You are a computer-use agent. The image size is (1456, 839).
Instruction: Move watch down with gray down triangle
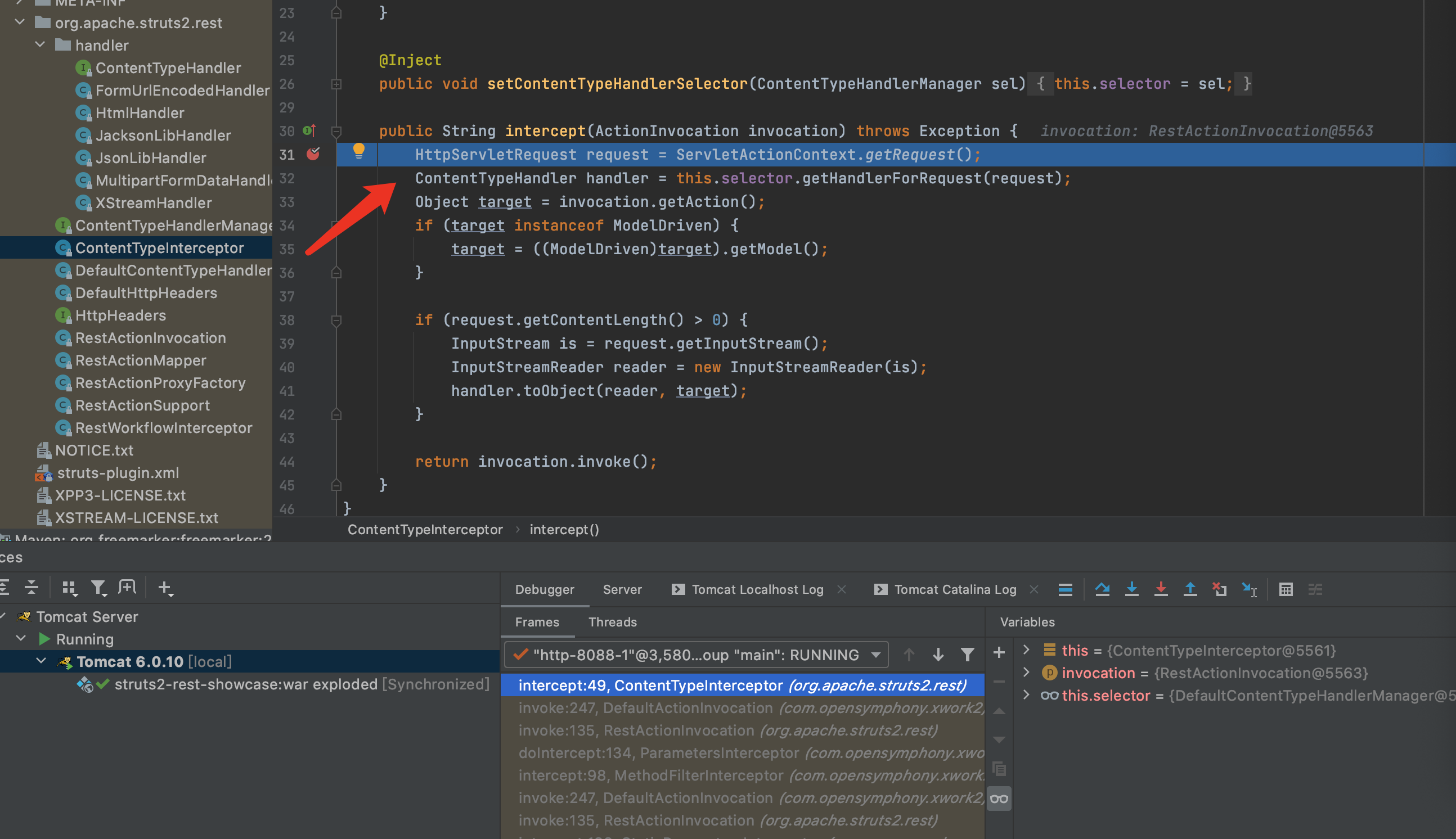pos(999,739)
